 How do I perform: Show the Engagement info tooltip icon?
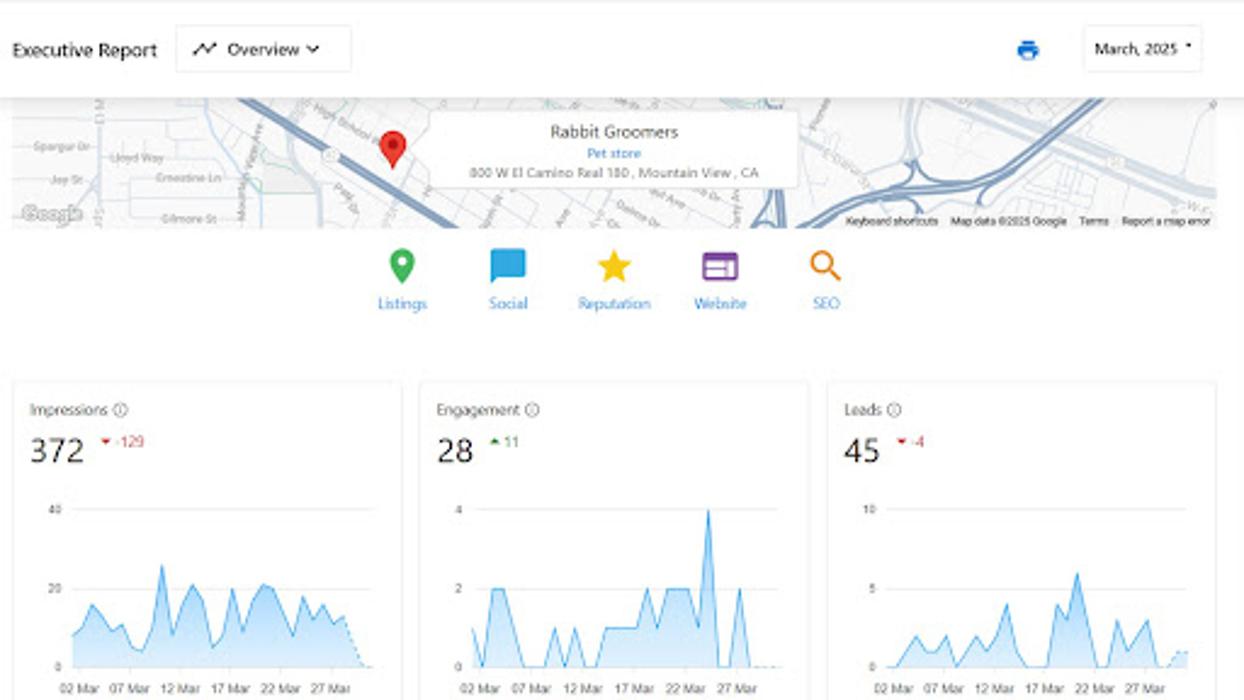(x=532, y=410)
